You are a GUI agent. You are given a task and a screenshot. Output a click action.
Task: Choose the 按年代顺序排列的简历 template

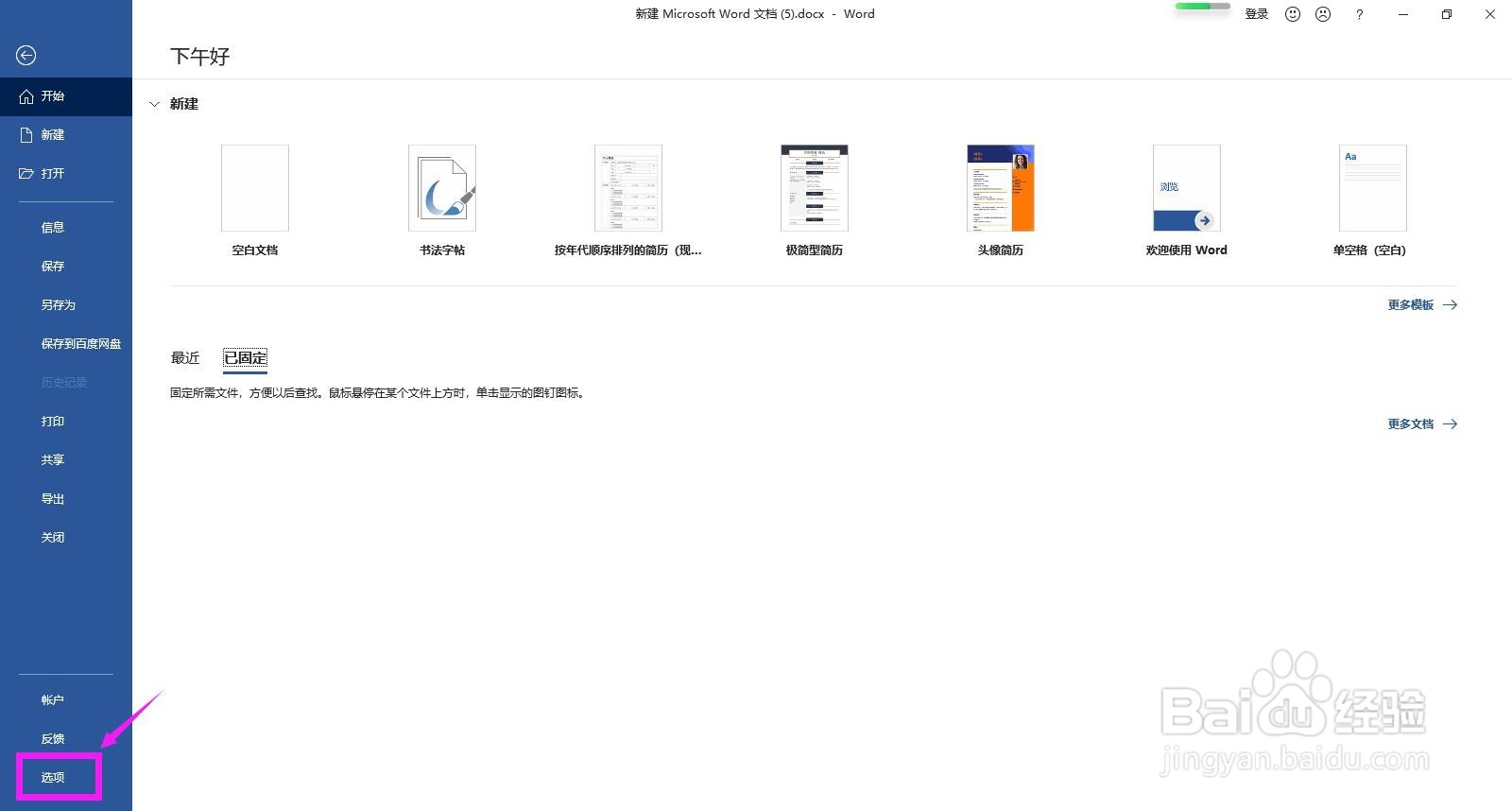[x=628, y=187]
